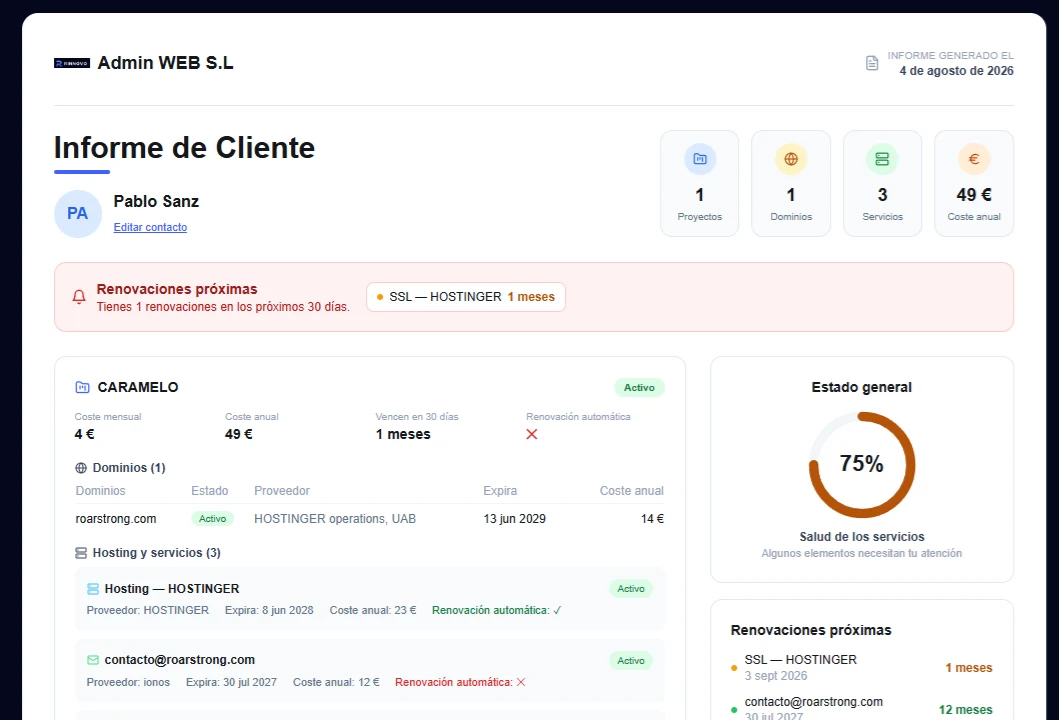1059x720 pixels.
Task: Click the mail icon beside contacto@roarstrong.com
Action: [x=93, y=660]
